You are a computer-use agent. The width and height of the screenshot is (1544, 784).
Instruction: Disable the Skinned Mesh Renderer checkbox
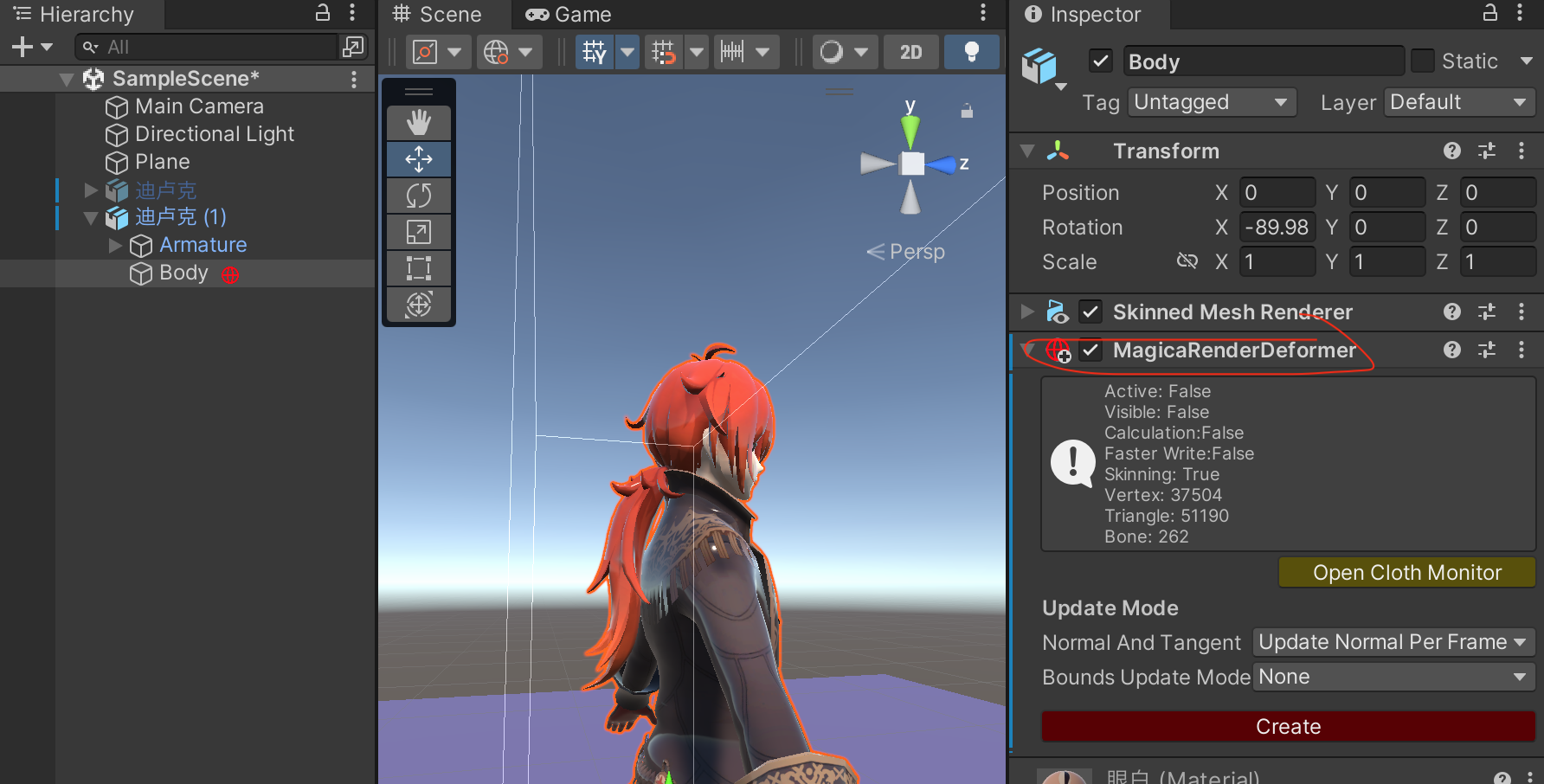pyautogui.click(x=1090, y=312)
